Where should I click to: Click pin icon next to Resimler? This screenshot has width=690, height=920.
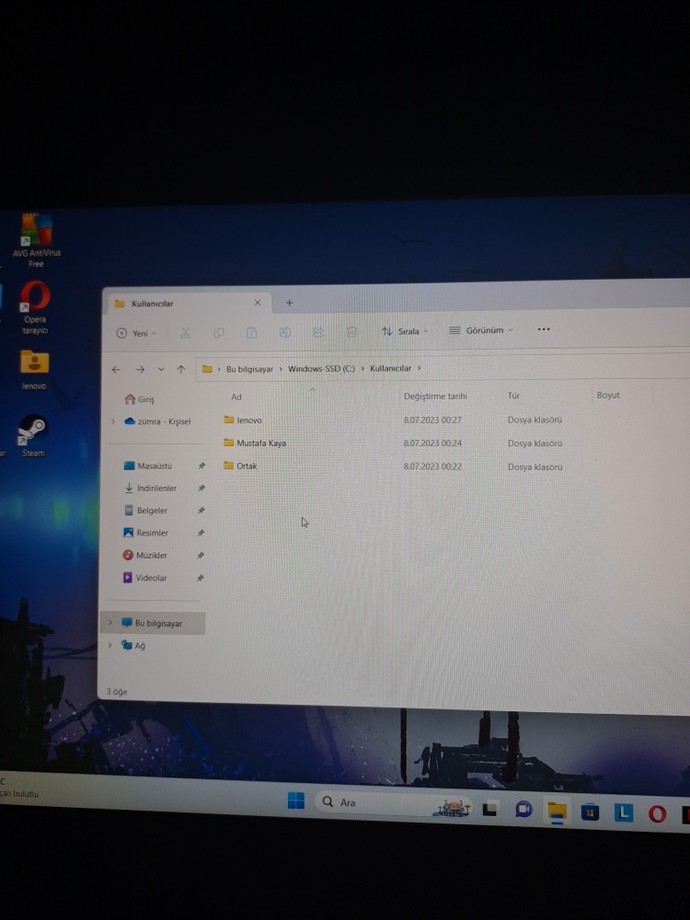click(x=201, y=533)
